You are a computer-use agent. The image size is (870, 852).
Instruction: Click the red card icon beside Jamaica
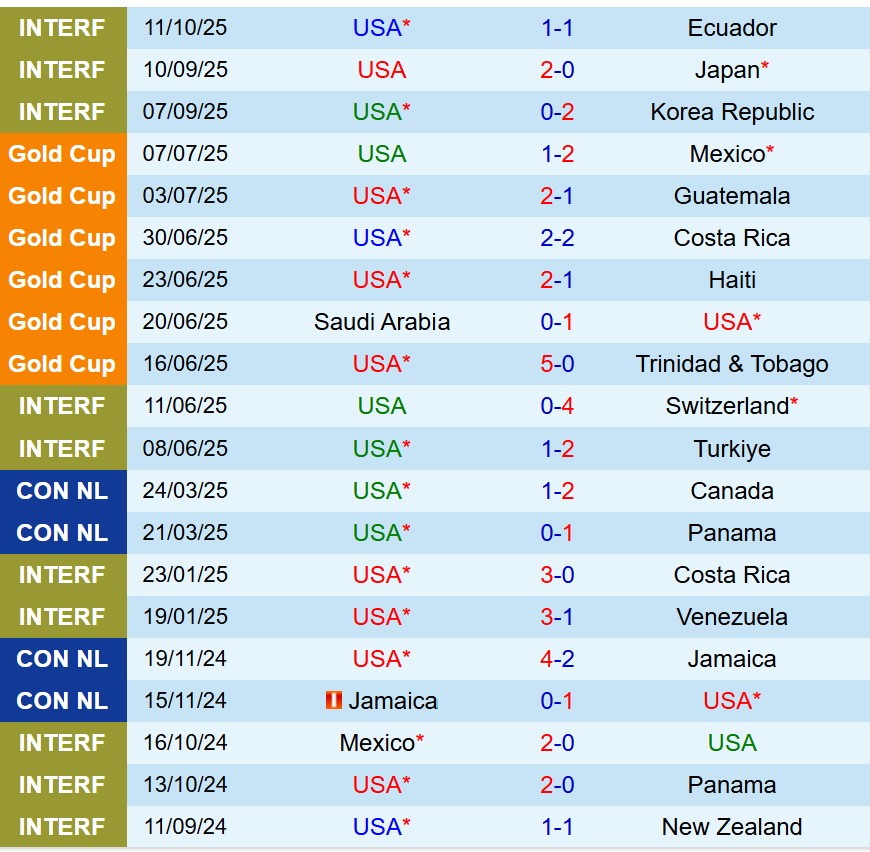pos(334,701)
